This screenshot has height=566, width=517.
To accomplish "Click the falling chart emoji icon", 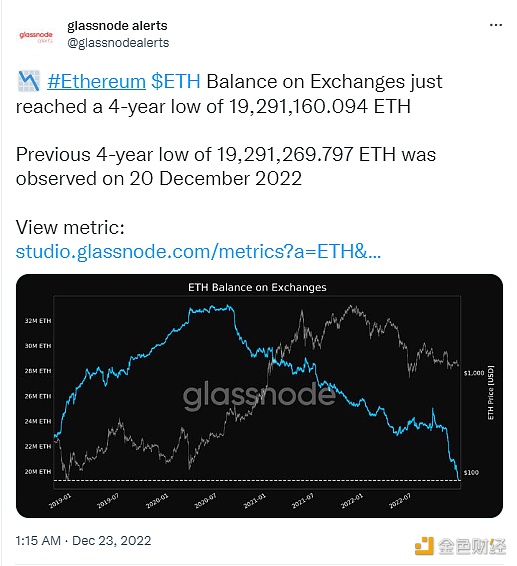I will (29, 81).
